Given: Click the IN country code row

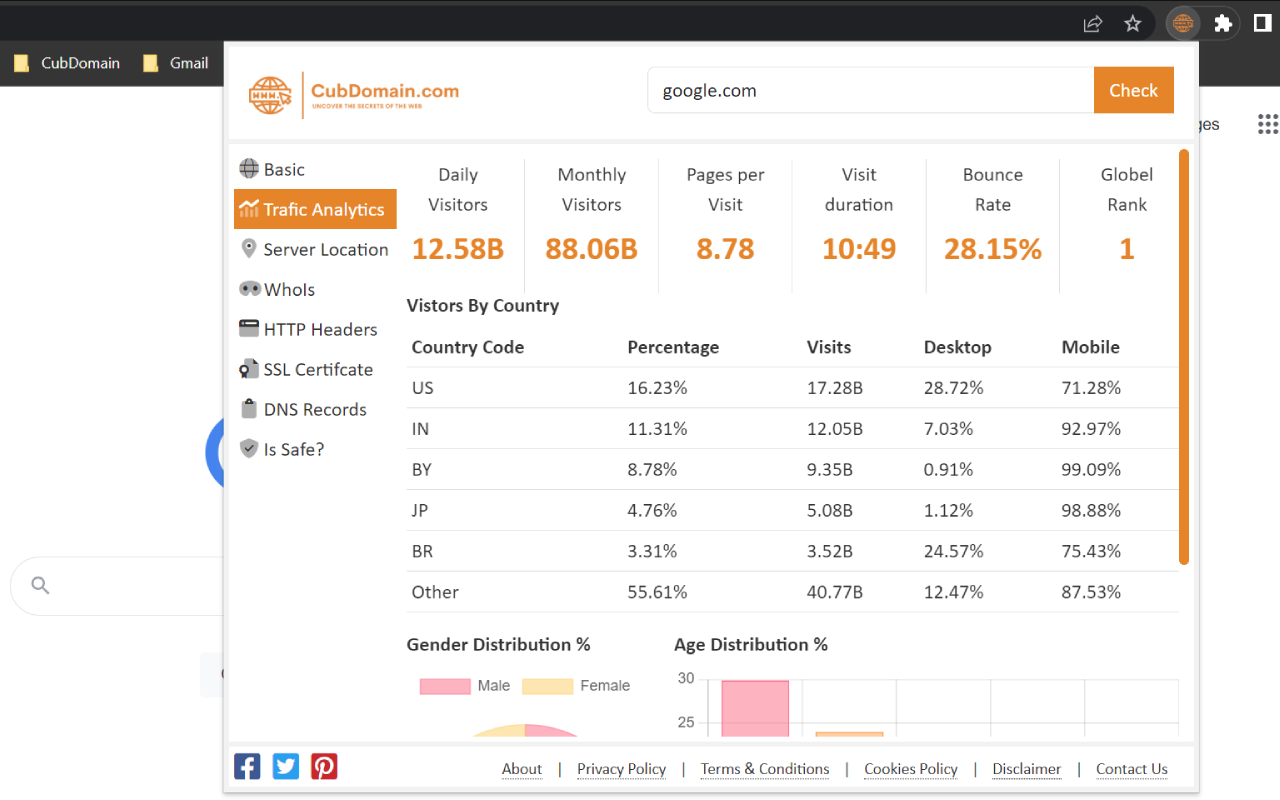Looking at the screenshot, I should 793,429.
